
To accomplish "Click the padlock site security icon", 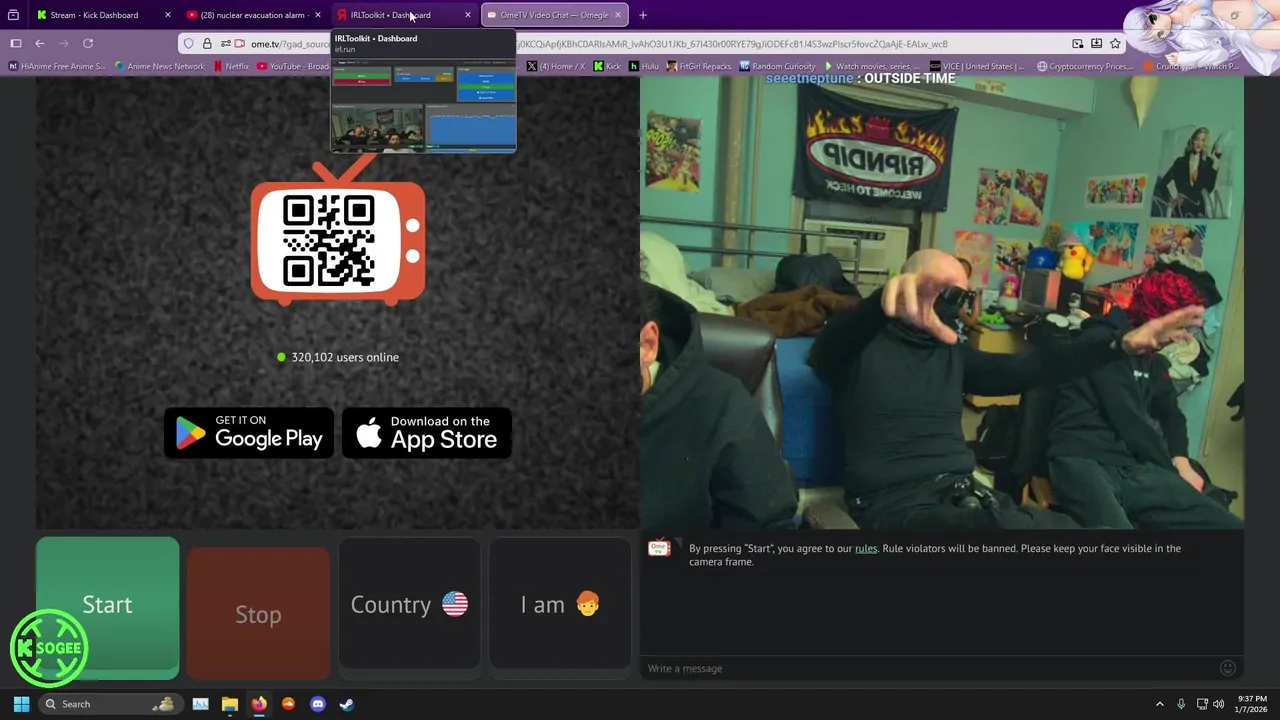I will pyautogui.click(x=207, y=44).
